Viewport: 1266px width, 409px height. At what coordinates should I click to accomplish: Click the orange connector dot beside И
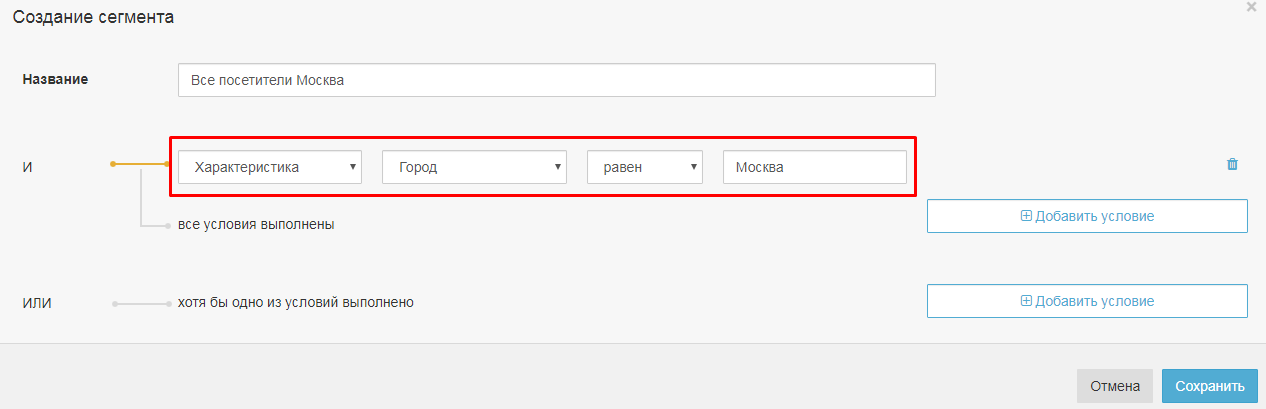[x=113, y=163]
